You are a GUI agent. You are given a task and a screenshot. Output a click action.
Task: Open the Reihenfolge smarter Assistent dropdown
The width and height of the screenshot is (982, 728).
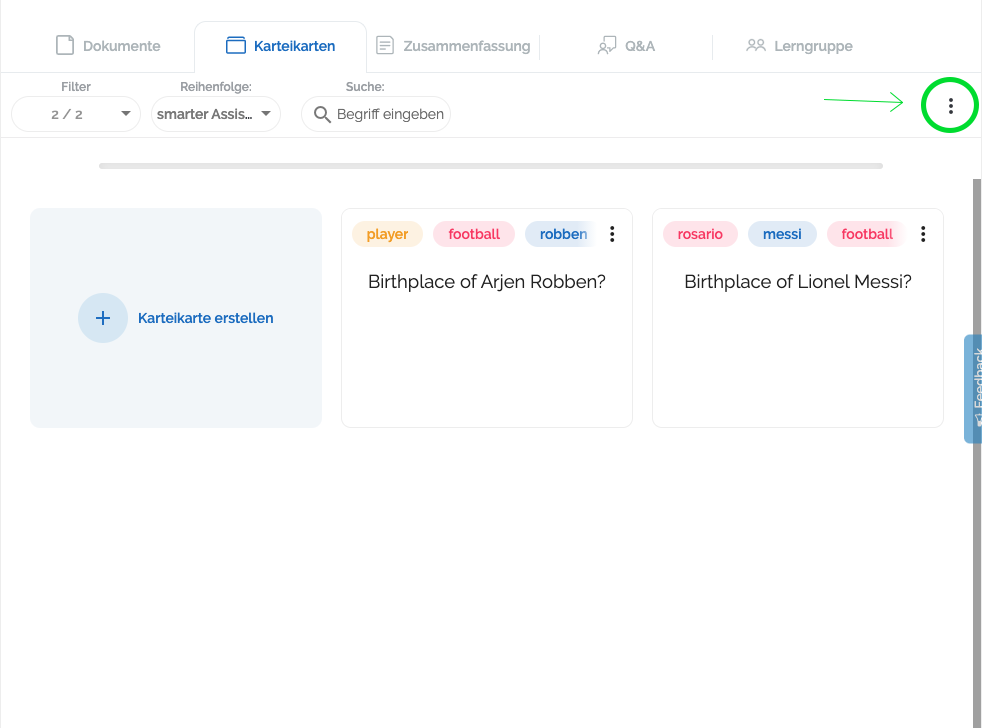[215, 114]
